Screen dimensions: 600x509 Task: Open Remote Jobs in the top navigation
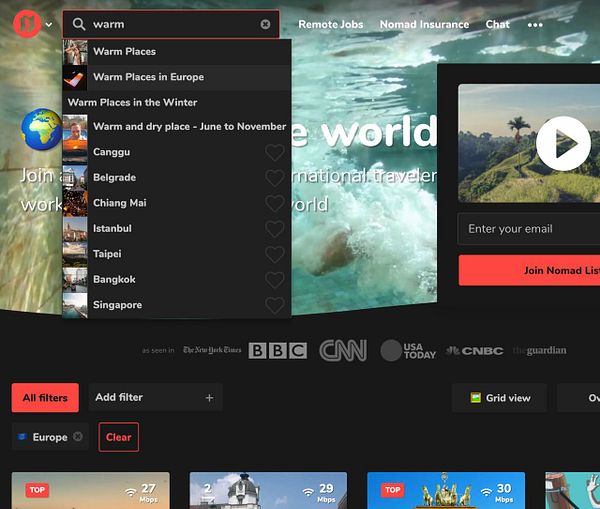331,24
